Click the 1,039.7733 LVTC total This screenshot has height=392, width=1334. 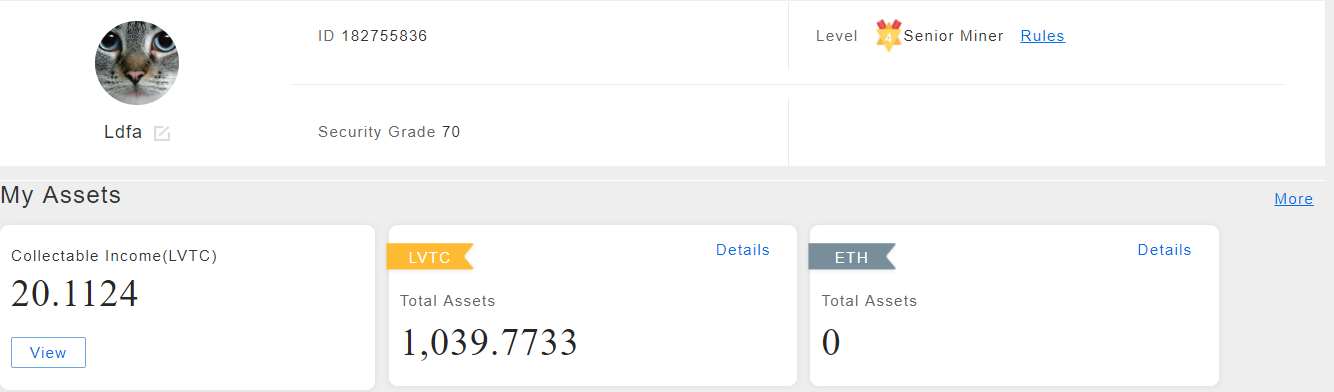point(489,342)
